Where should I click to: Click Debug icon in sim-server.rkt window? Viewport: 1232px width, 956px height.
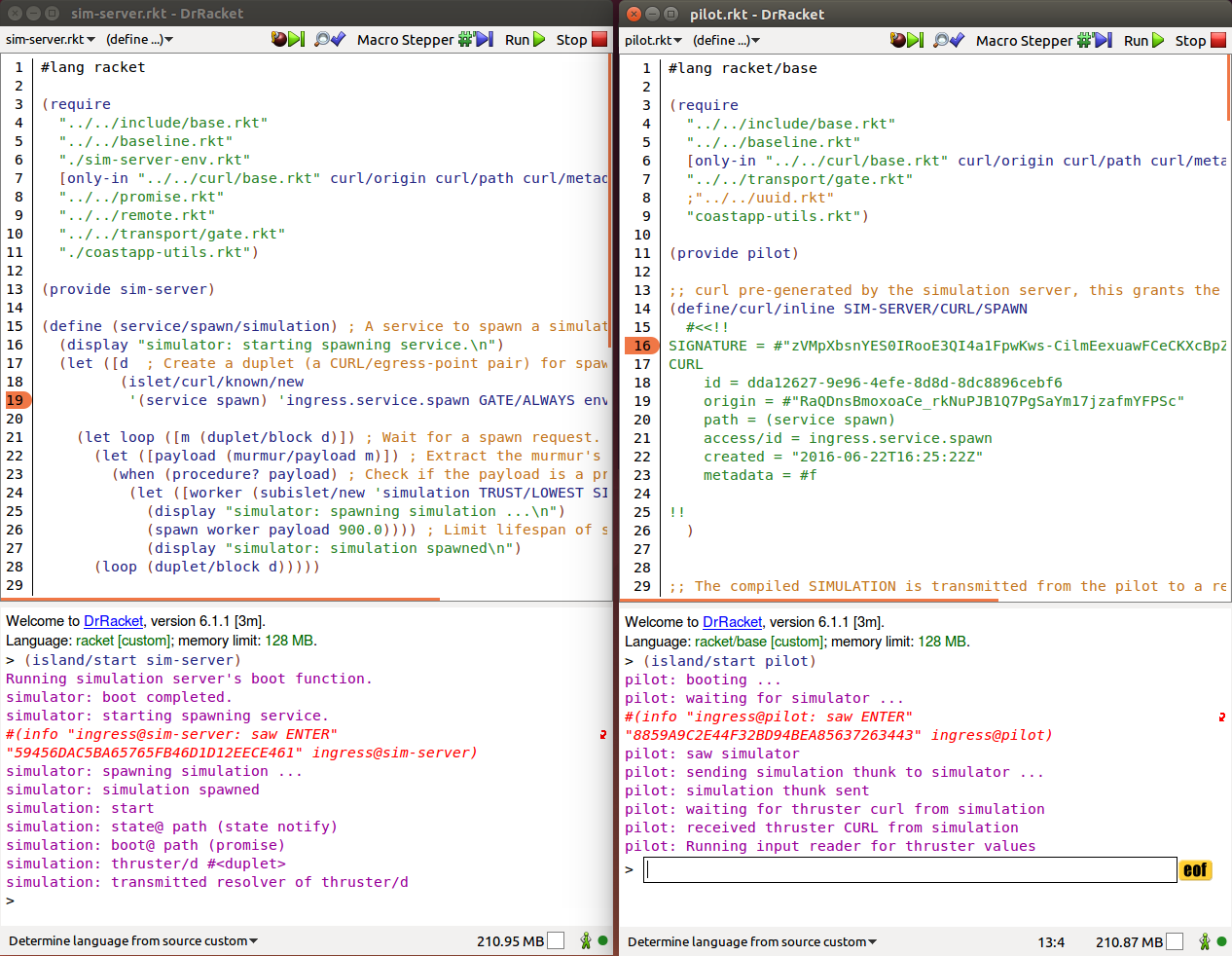pyautogui.click(x=287, y=39)
